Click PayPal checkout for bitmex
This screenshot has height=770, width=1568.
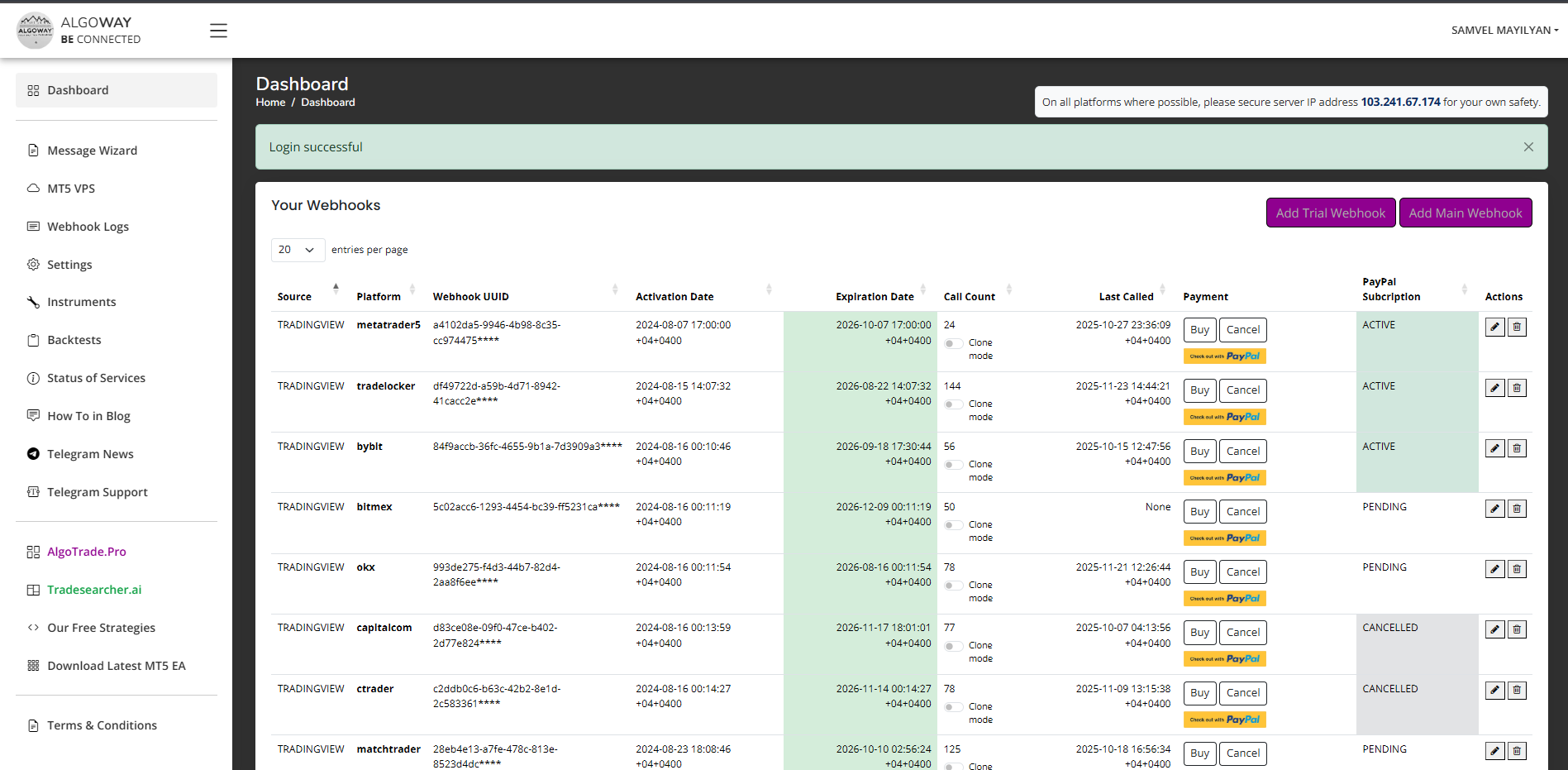pyautogui.click(x=1225, y=538)
